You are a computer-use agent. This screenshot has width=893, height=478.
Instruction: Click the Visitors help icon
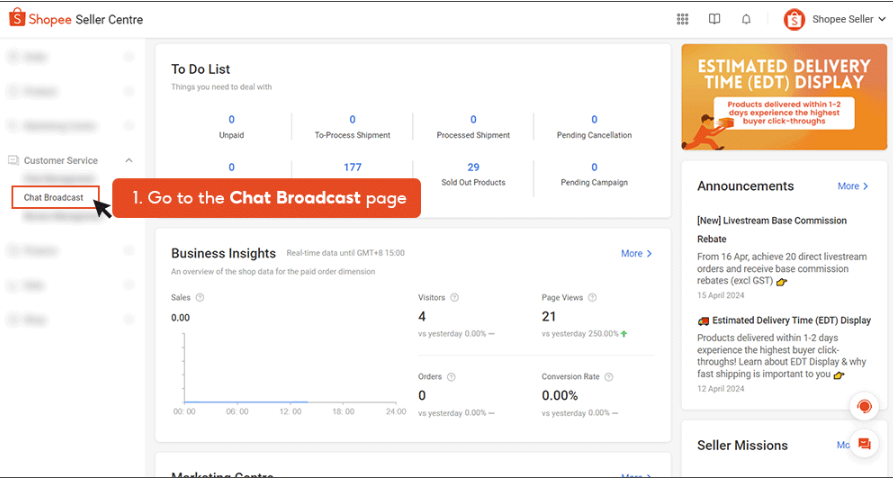click(x=454, y=297)
